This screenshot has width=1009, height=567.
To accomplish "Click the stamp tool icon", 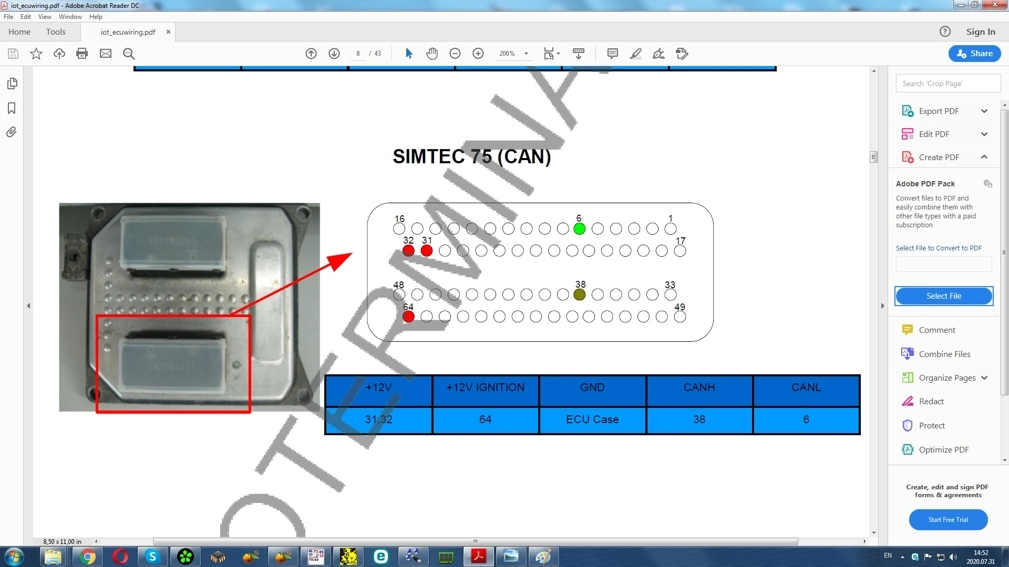I will 682,53.
